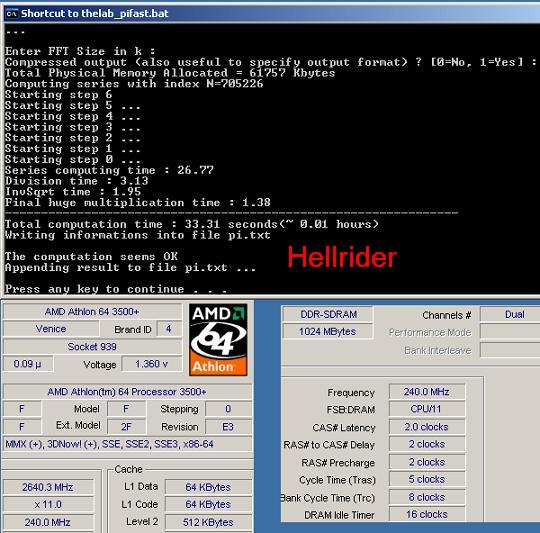This screenshot has height=533, width=540.
Task: Click the memory size '1024 MBytes'
Action: pos(328,332)
